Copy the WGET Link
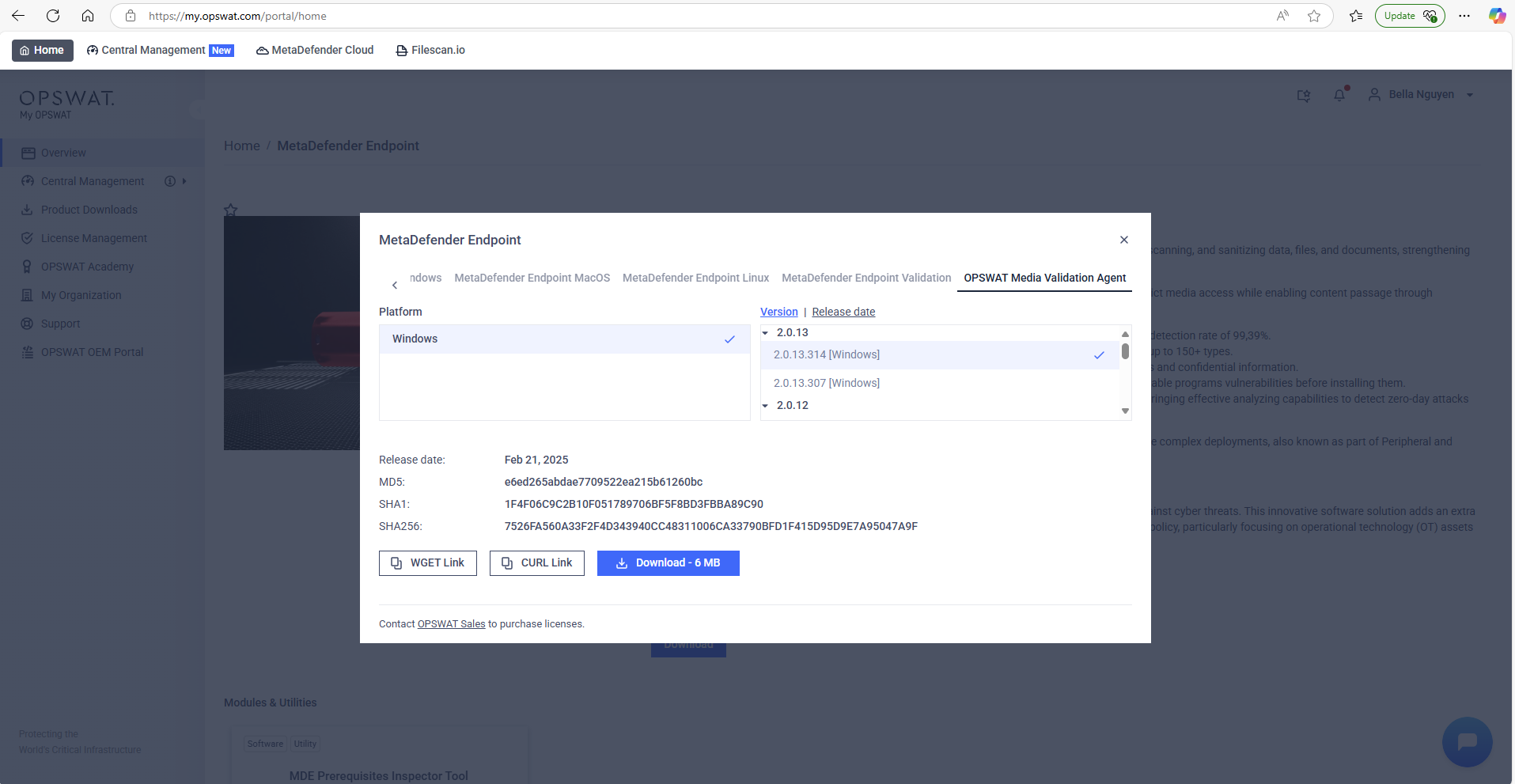Image resolution: width=1515 pixels, height=784 pixels. pyautogui.click(x=428, y=563)
